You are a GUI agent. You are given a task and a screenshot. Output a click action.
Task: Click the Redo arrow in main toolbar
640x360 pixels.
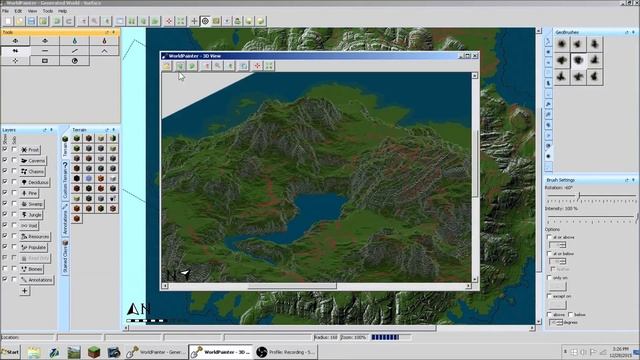coord(69,21)
